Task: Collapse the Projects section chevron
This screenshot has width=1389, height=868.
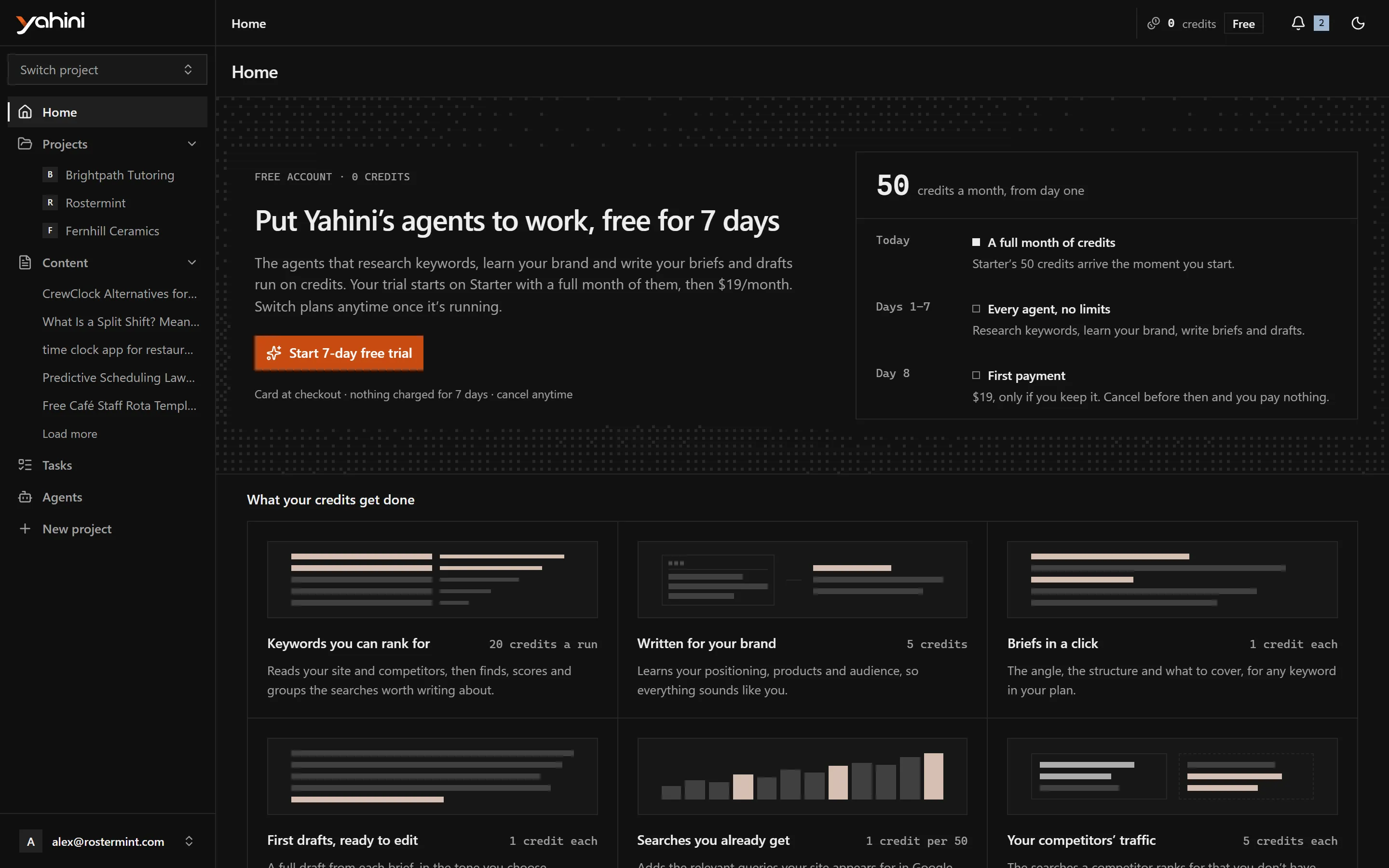Action: [x=191, y=144]
